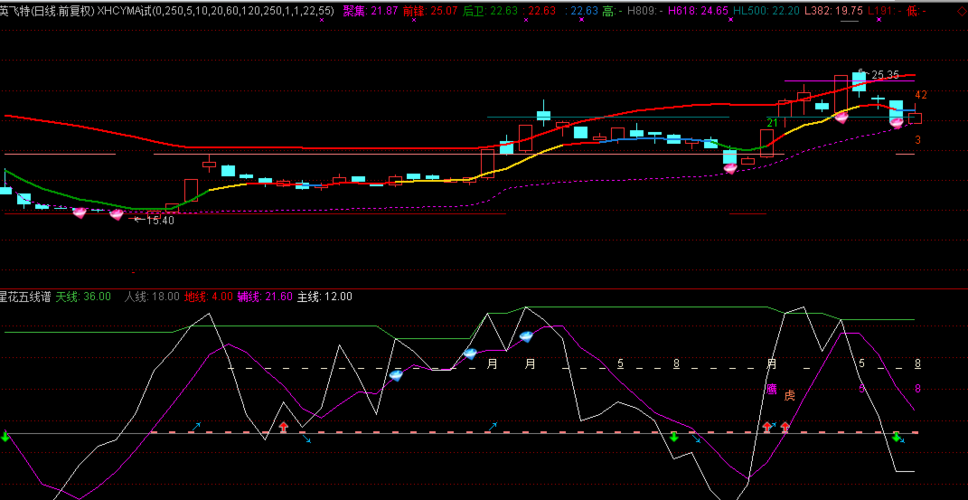
Task: Click the 聚集: 21.87 header value
Action: (368, 10)
